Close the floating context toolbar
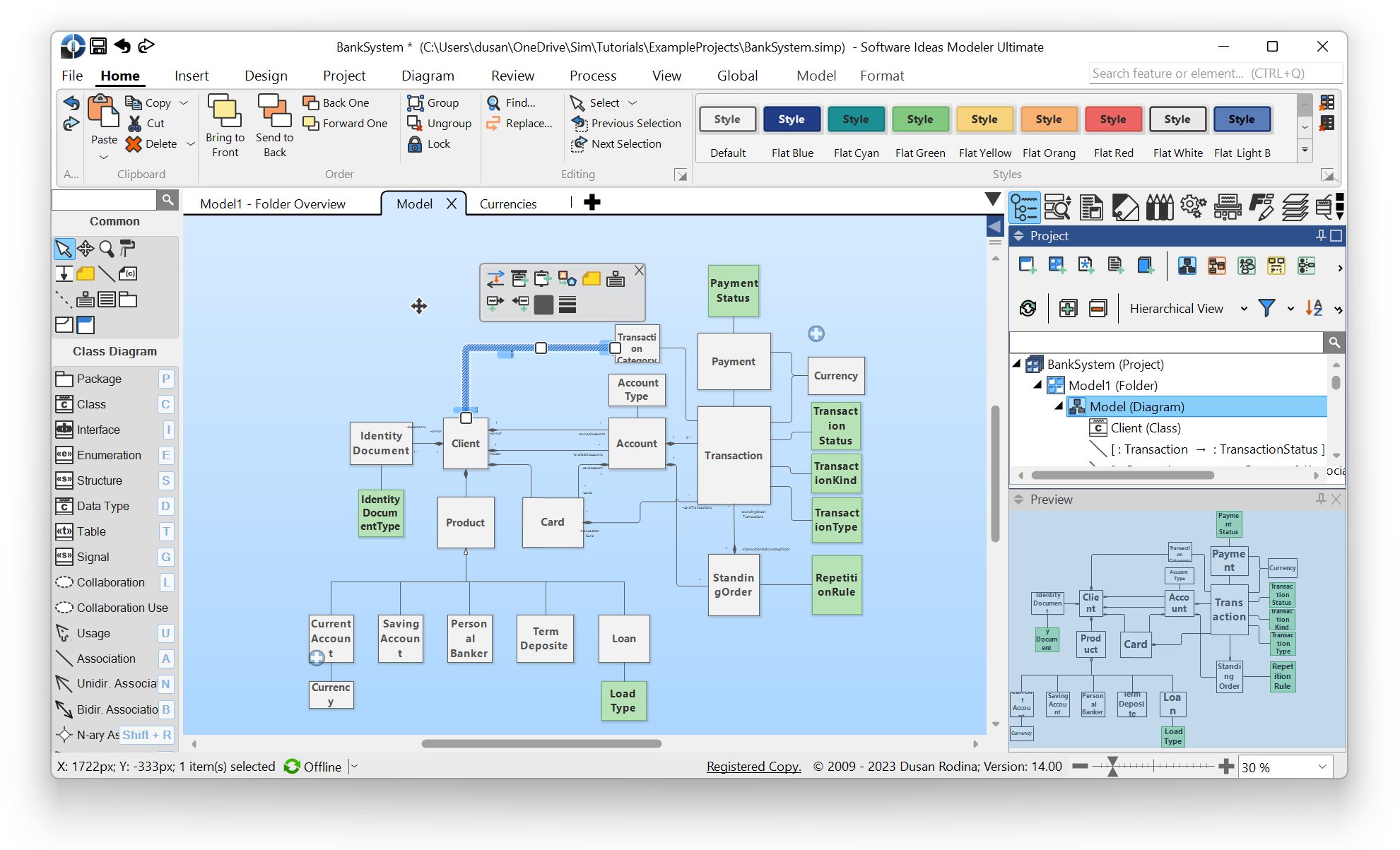 [x=639, y=270]
